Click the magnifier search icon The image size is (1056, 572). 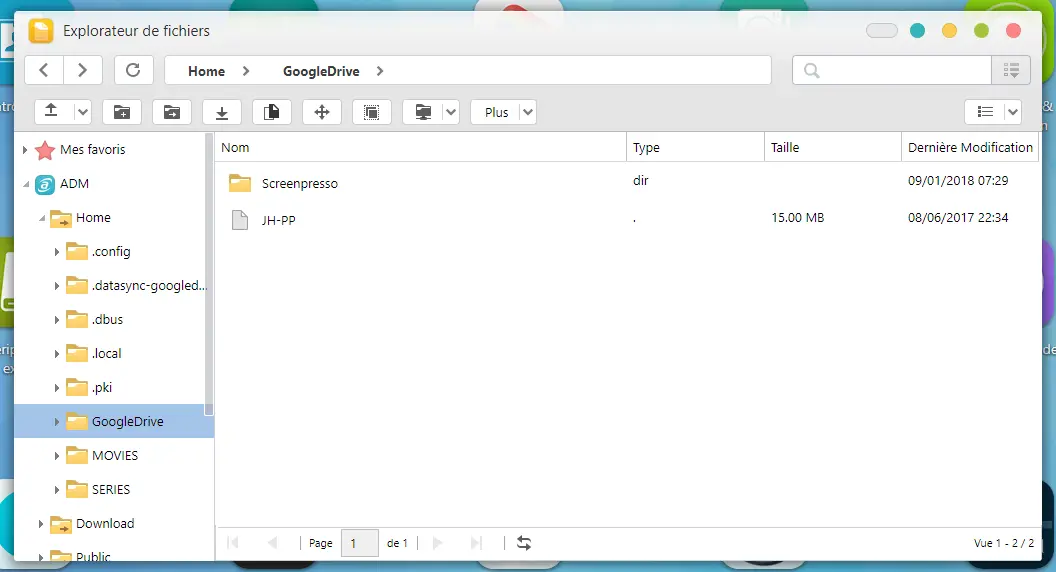[x=812, y=70]
